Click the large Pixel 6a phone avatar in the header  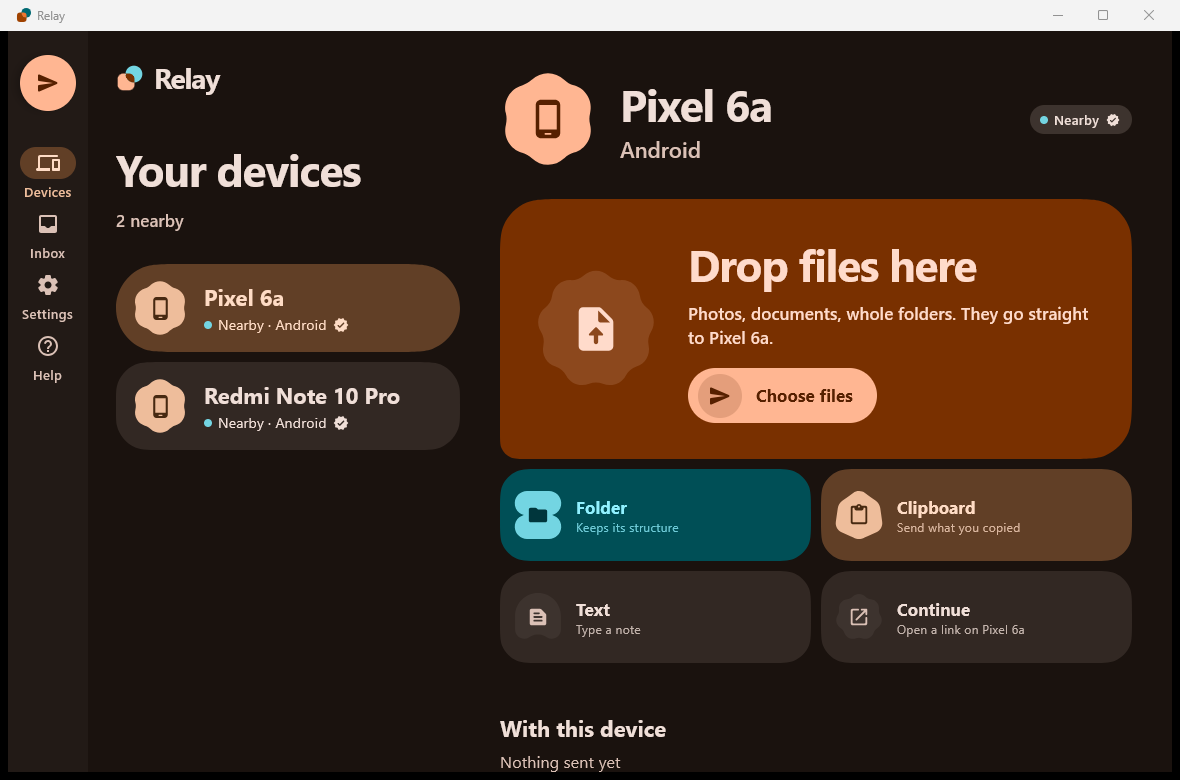(548, 119)
